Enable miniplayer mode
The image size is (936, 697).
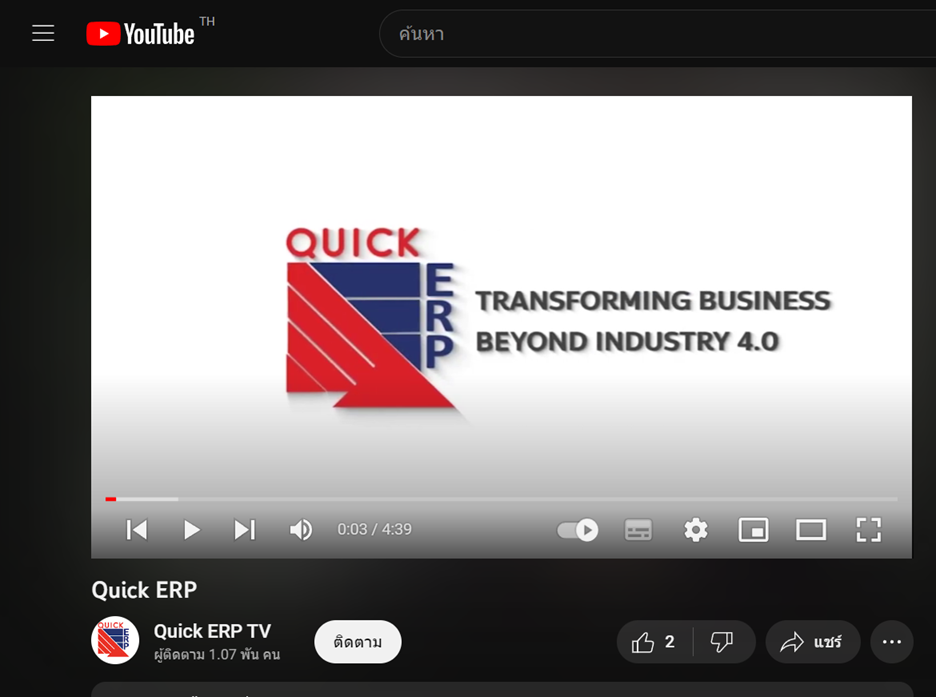click(753, 529)
